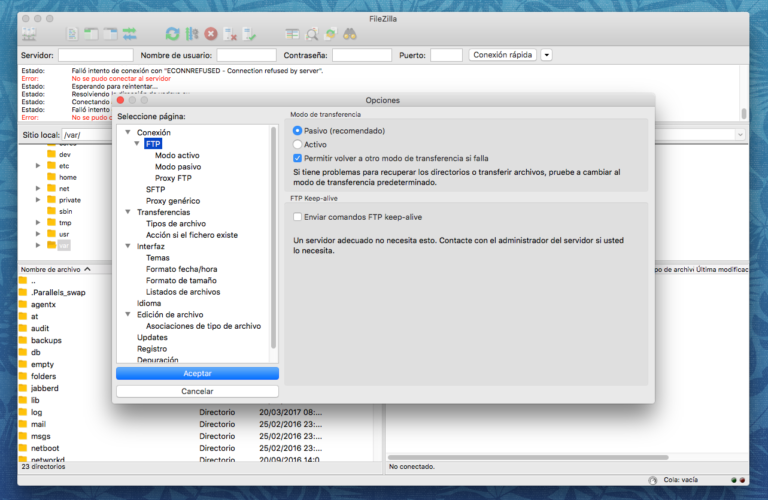The image size is (768, 500).
Task: Toggle local directory tree icon
Action: click(91, 34)
